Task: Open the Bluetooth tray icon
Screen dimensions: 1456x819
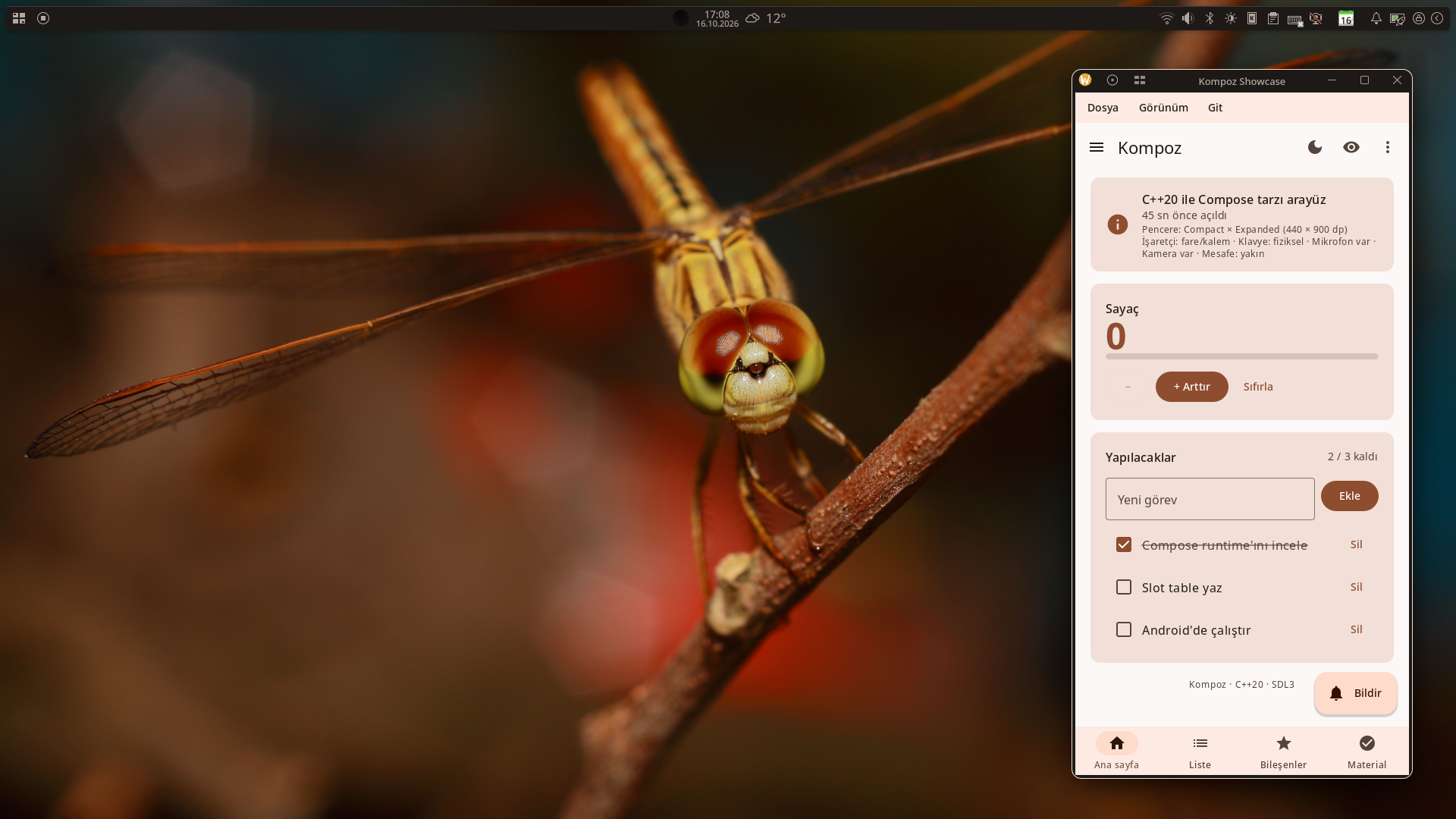Action: [x=1210, y=18]
